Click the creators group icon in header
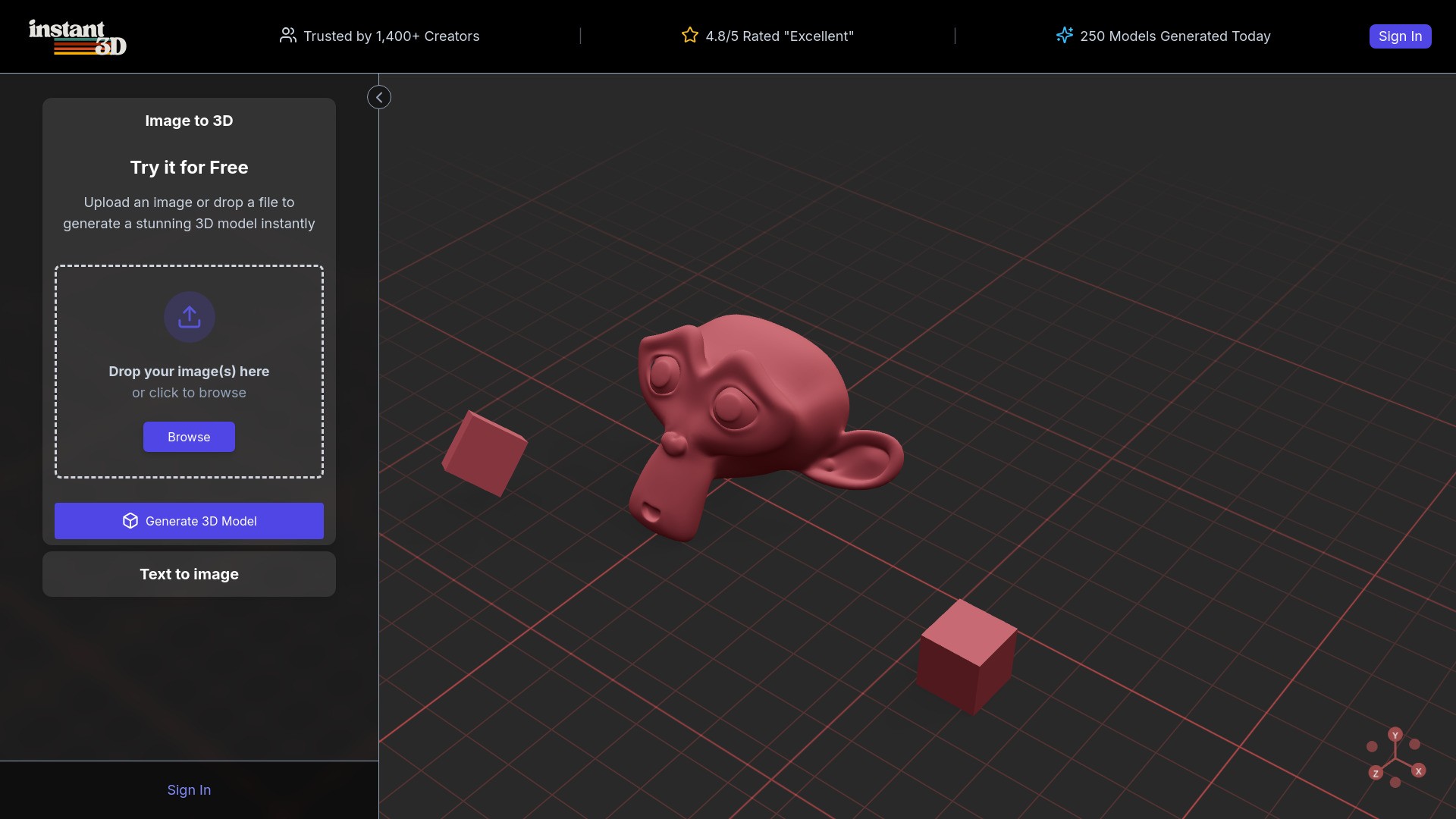Viewport: 1456px width, 819px height. point(288,35)
